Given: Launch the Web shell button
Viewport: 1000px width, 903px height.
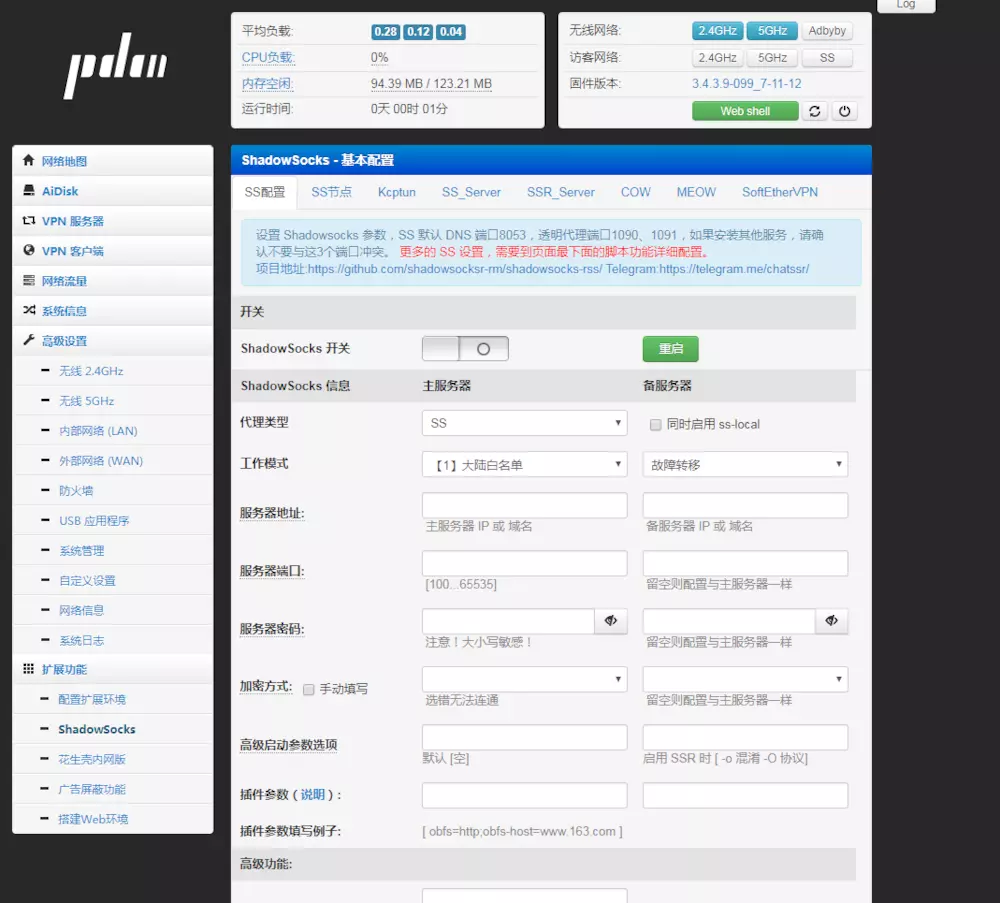Looking at the screenshot, I should [x=745, y=111].
